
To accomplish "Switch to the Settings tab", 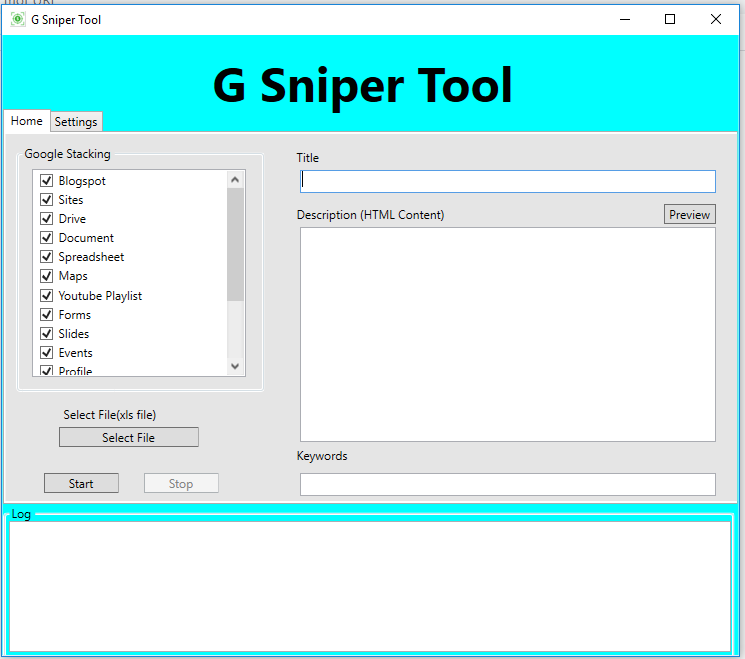I will 76,122.
